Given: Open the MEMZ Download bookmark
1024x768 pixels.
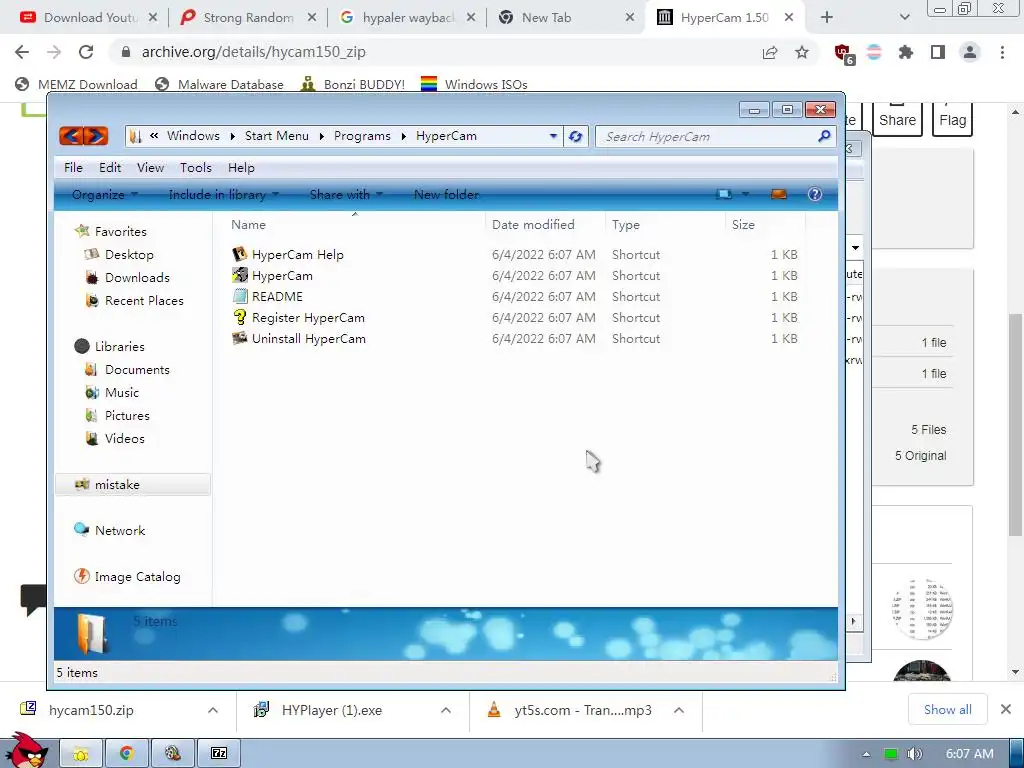Looking at the screenshot, I should (76, 84).
